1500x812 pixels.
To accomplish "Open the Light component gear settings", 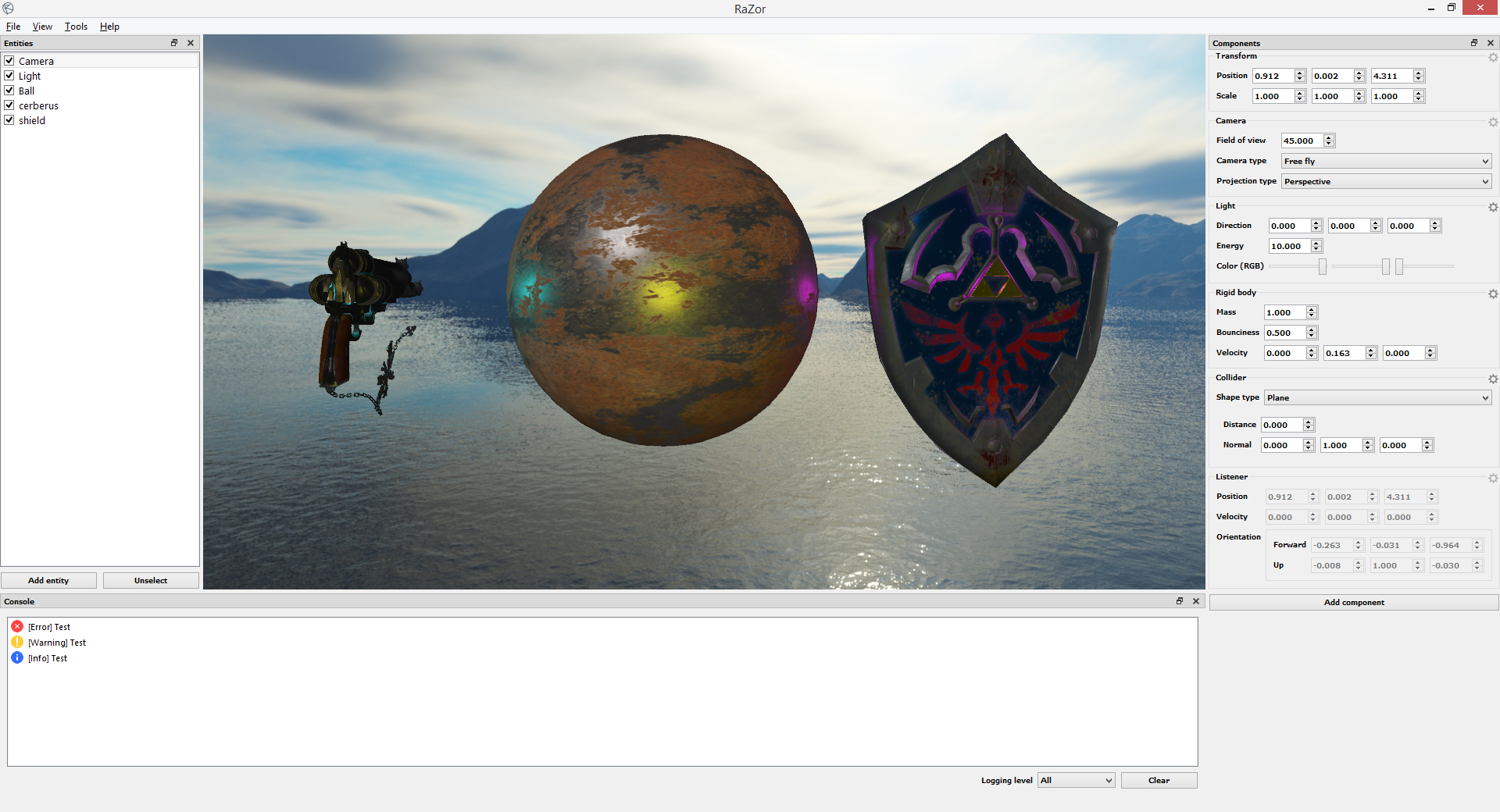I will [1493, 208].
